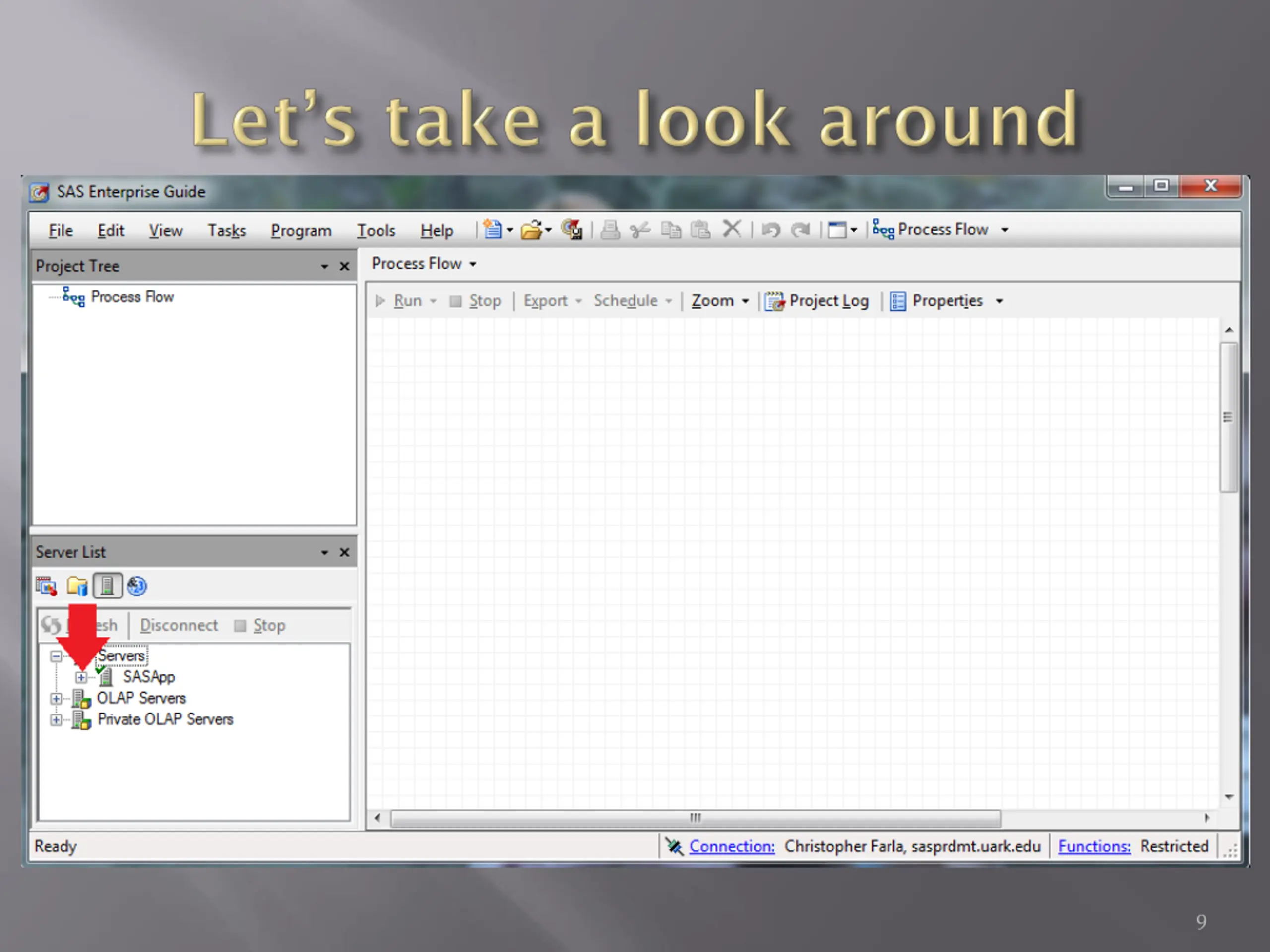Select the Servers tree label

pos(121,656)
